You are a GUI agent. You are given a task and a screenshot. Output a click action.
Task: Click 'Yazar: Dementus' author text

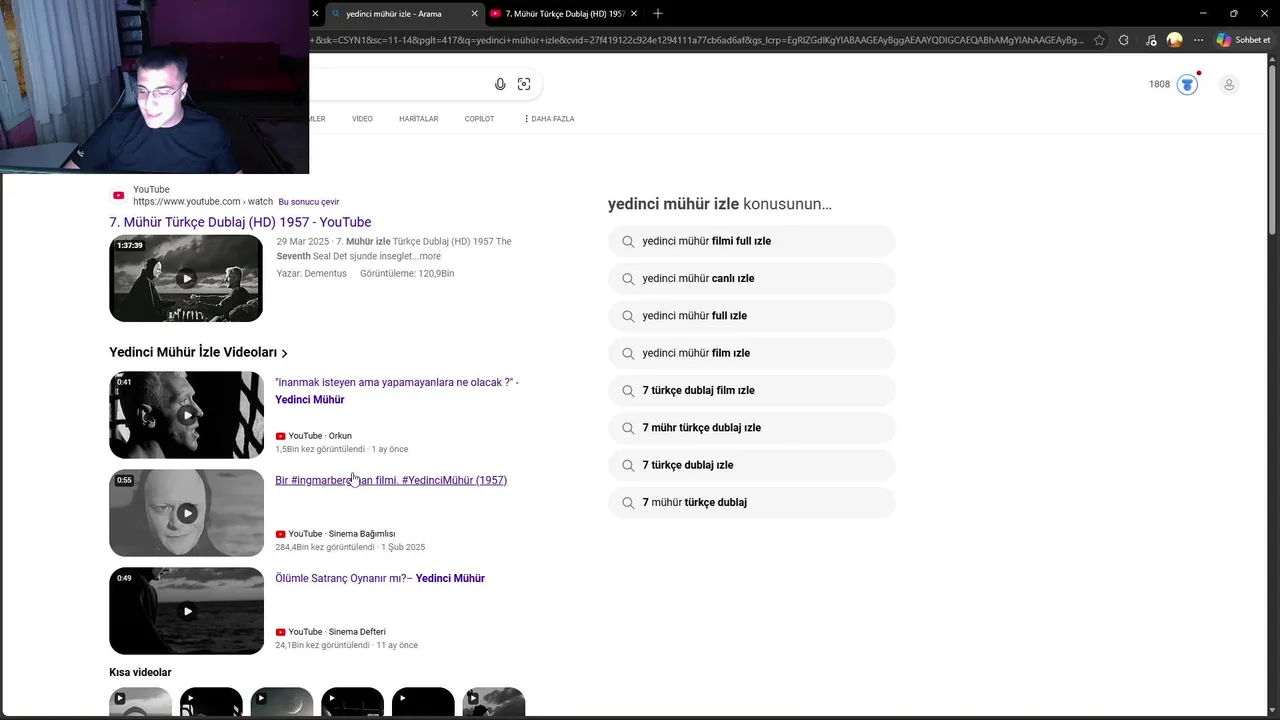tap(312, 273)
